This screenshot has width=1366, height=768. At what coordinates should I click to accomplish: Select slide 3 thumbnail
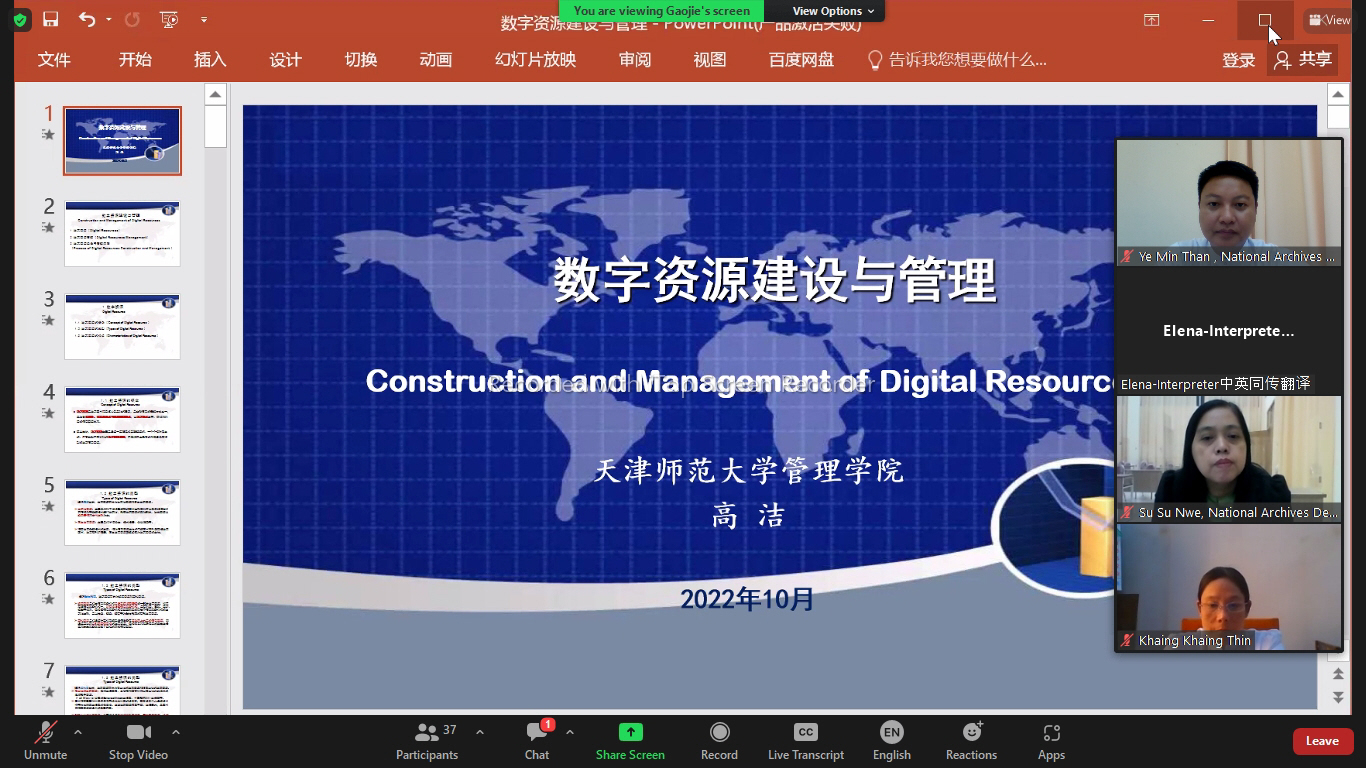(122, 327)
